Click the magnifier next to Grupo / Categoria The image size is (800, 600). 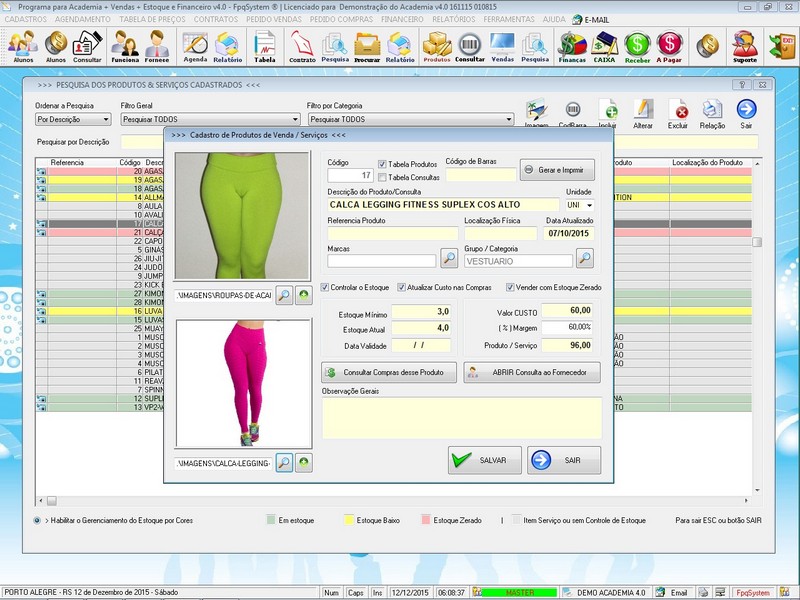(x=584, y=259)
